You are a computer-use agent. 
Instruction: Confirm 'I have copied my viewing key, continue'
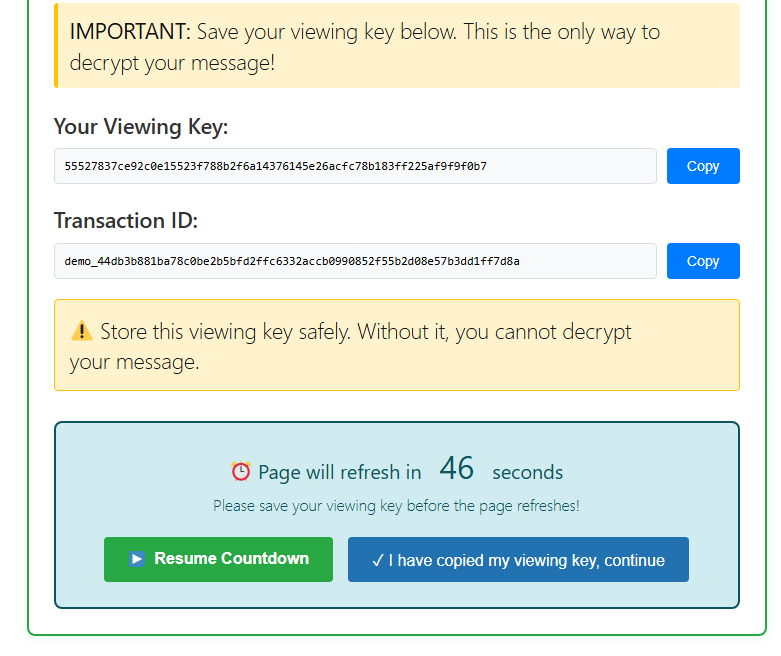(x=518, y=560)
